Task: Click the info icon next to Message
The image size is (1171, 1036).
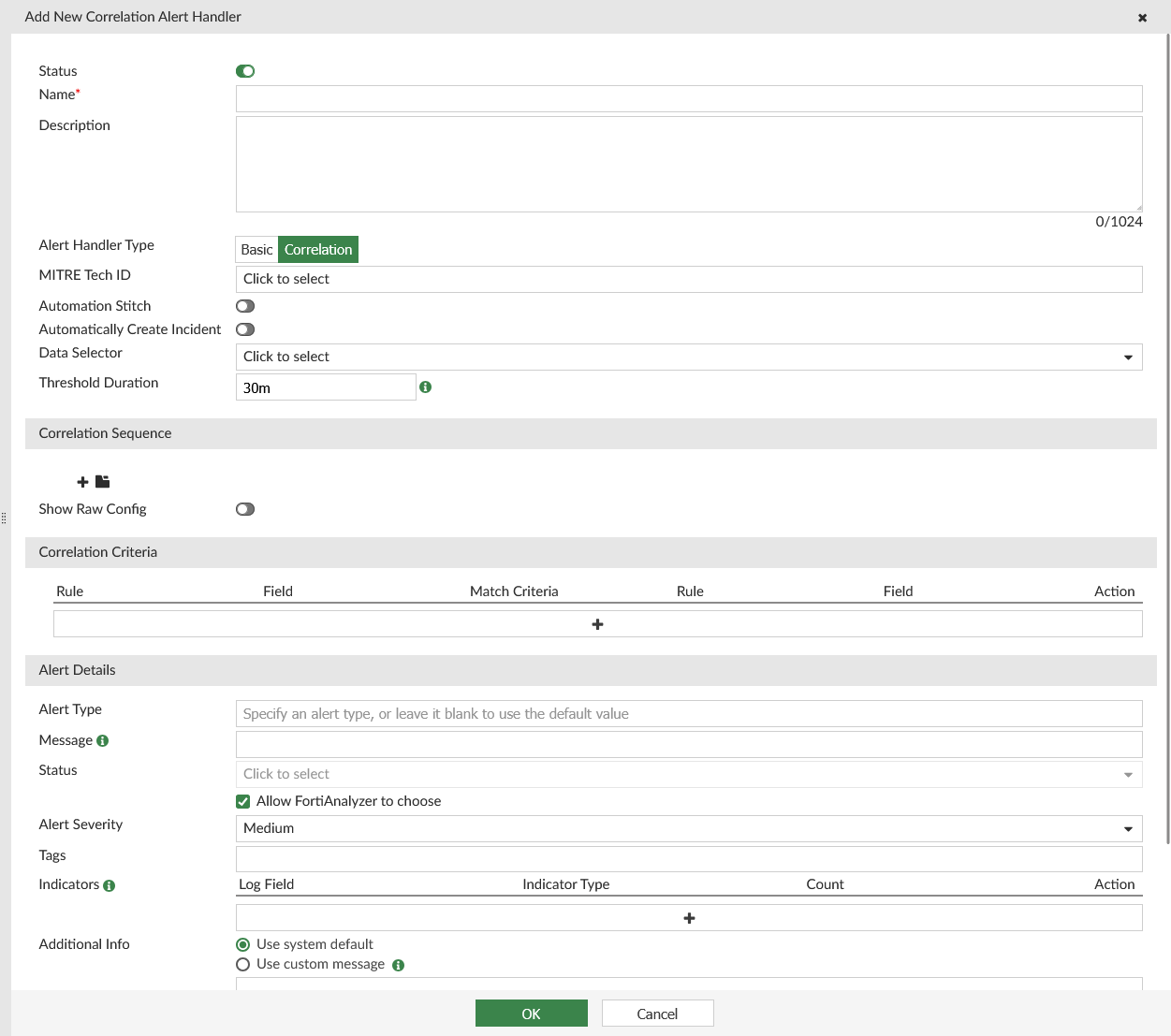Action: tap(103, 740)
